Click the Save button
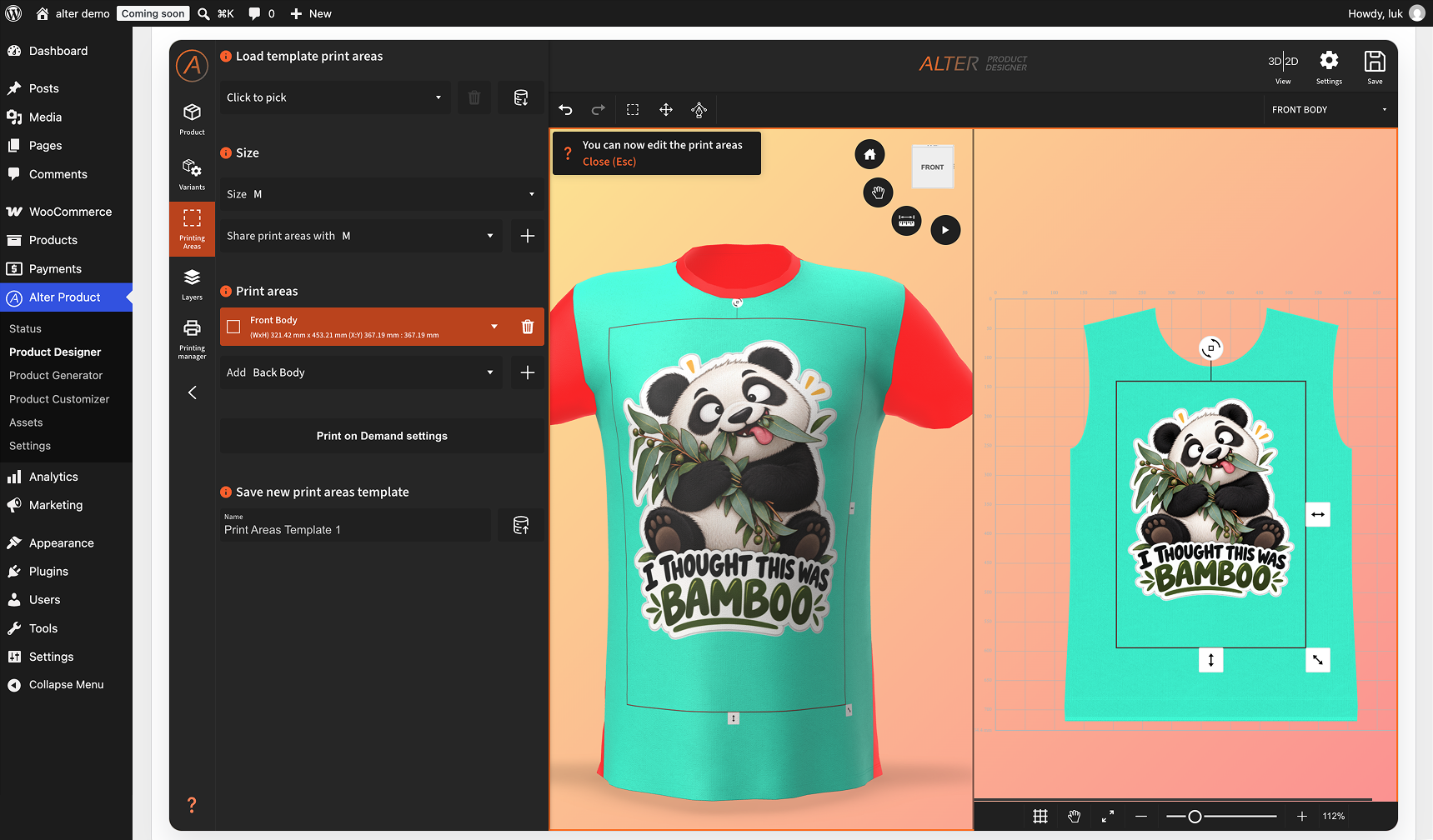The width and height of the screenshot is (1433, 840). (x=1375, y=67)
